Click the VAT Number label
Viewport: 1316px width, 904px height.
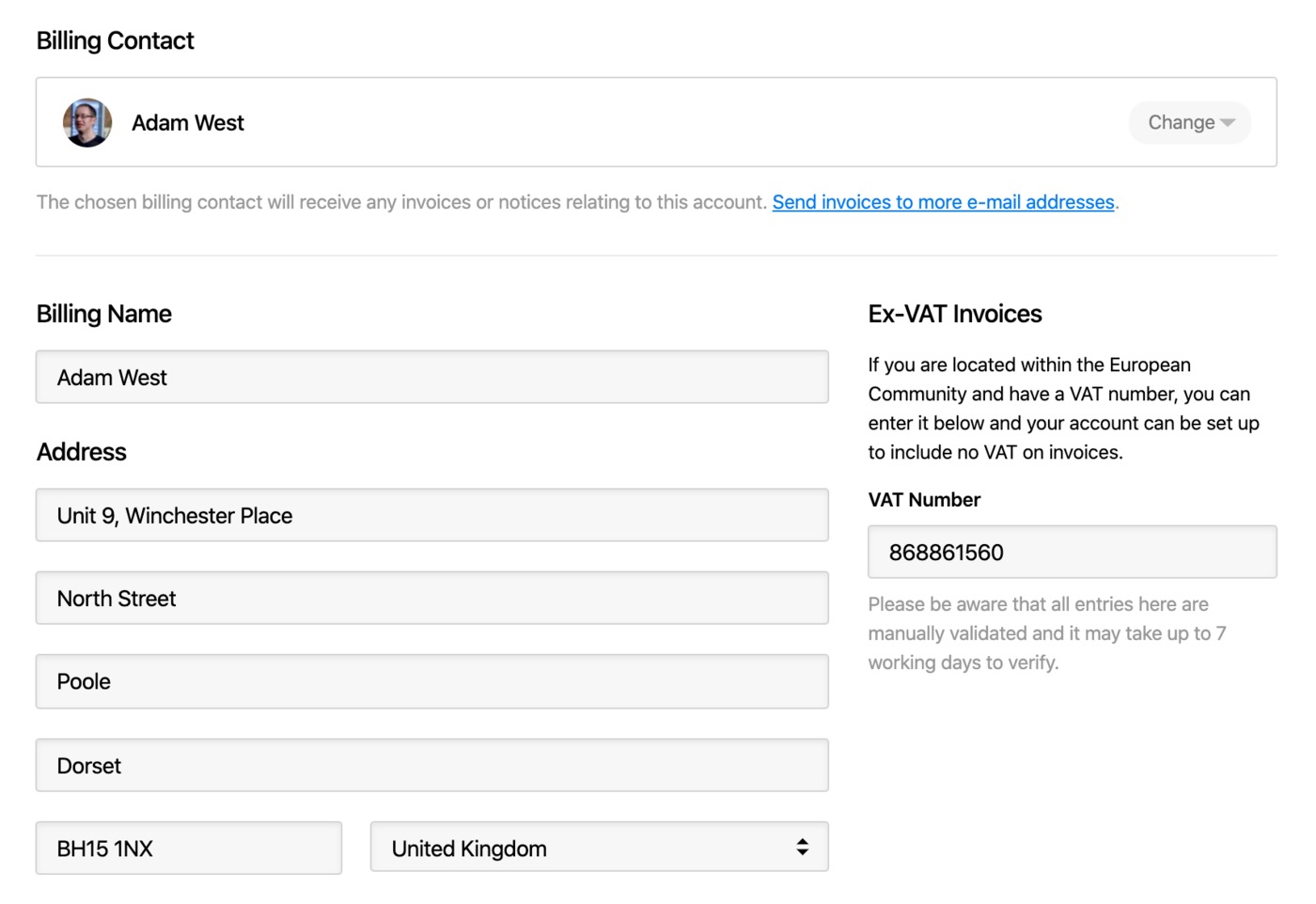coord(924,500)
